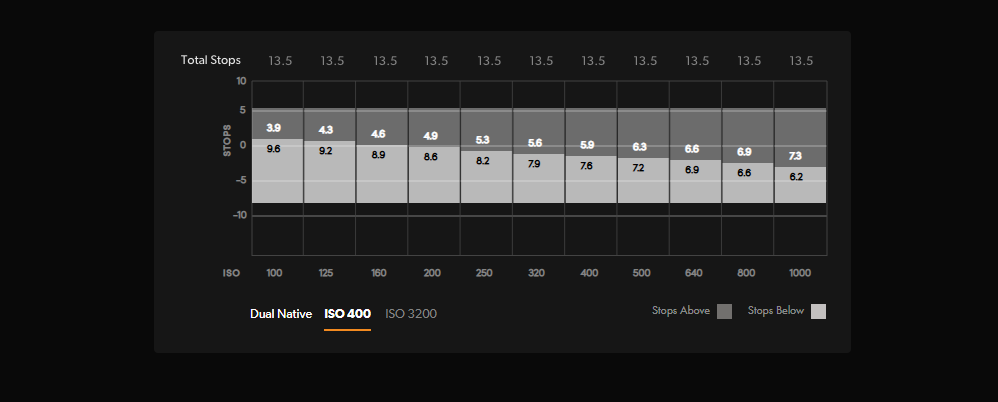This screenshot has width=998, height=402.
Task: Select the ISO 400 tab
Action: point(347,314)
